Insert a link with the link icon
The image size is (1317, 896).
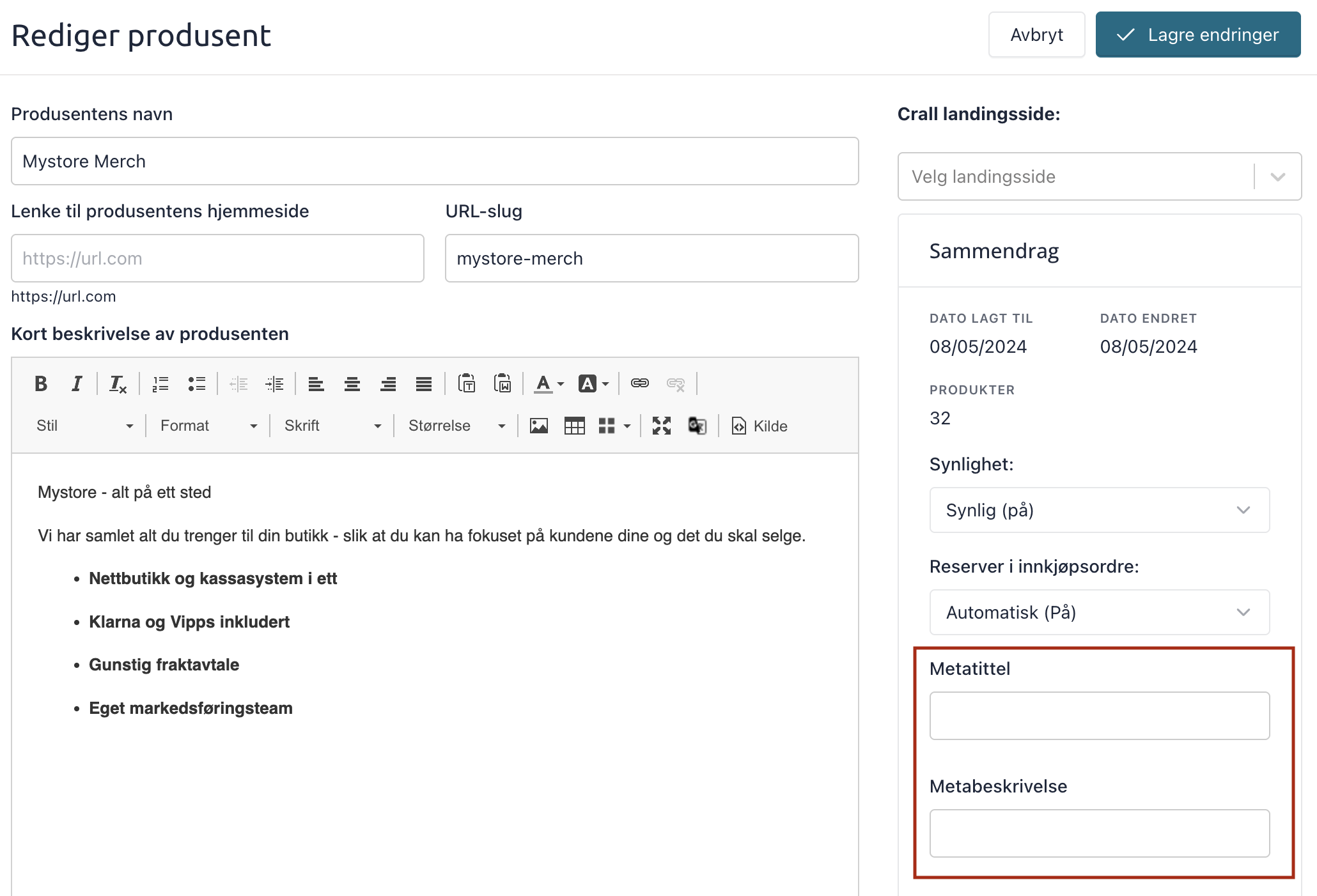(x=640, y=383)
